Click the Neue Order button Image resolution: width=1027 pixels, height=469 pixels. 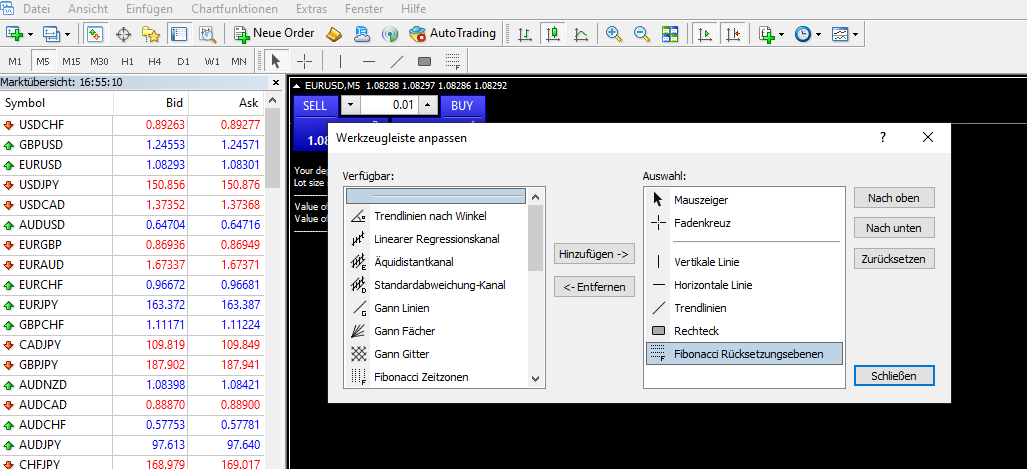[274, 33]
